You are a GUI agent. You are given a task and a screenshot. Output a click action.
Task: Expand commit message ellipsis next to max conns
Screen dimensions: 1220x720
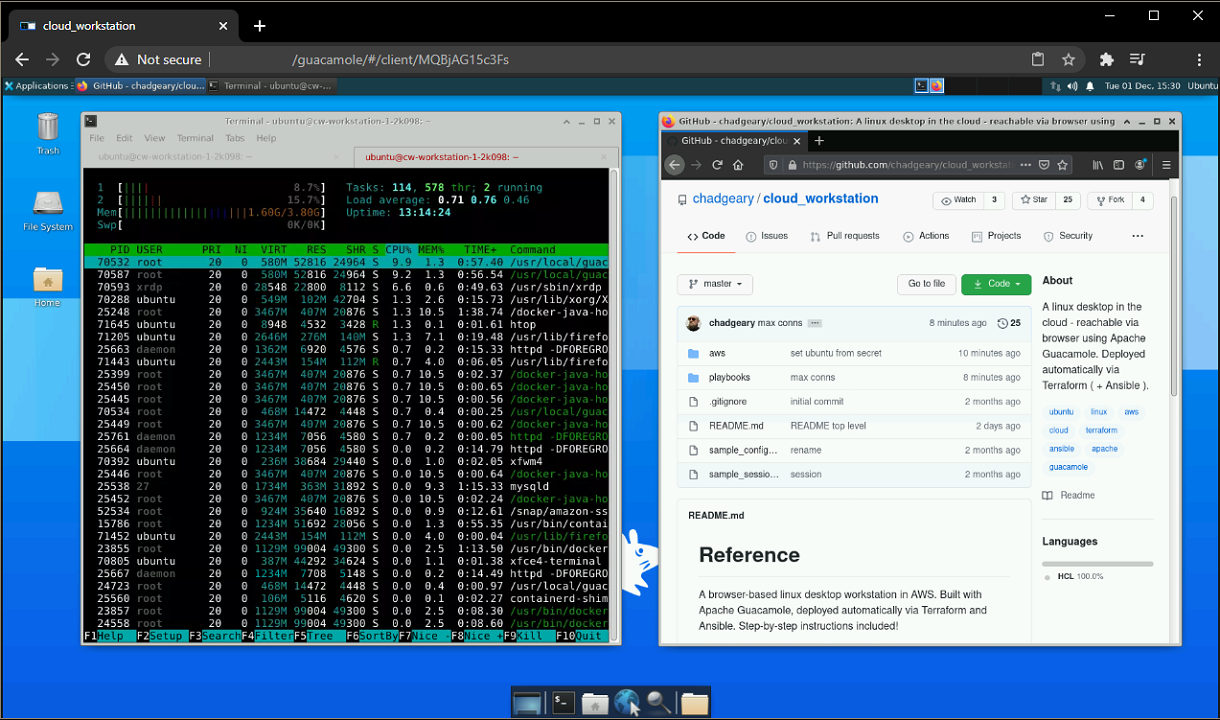[x=814, y=323]
